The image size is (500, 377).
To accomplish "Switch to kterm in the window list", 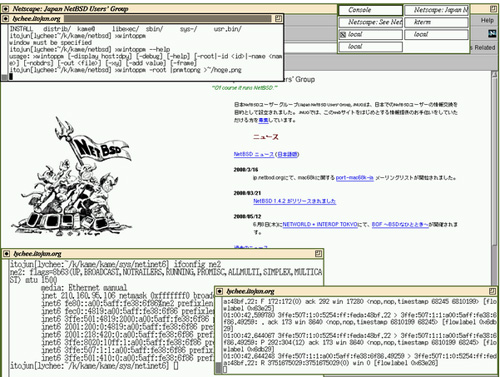I will 436,22.
